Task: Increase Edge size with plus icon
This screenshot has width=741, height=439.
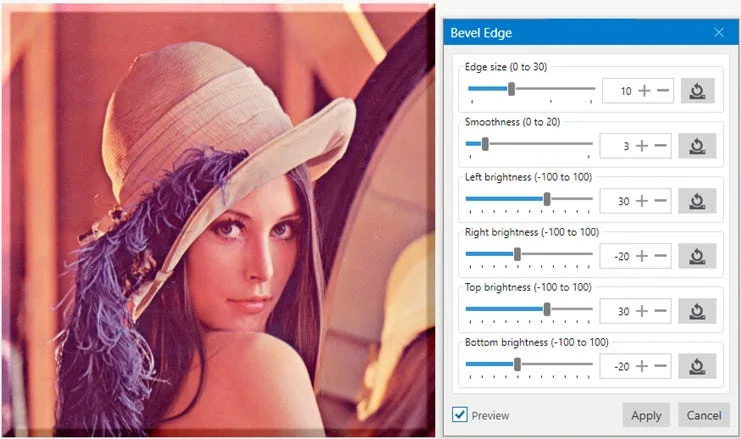Action: (644, 91)
